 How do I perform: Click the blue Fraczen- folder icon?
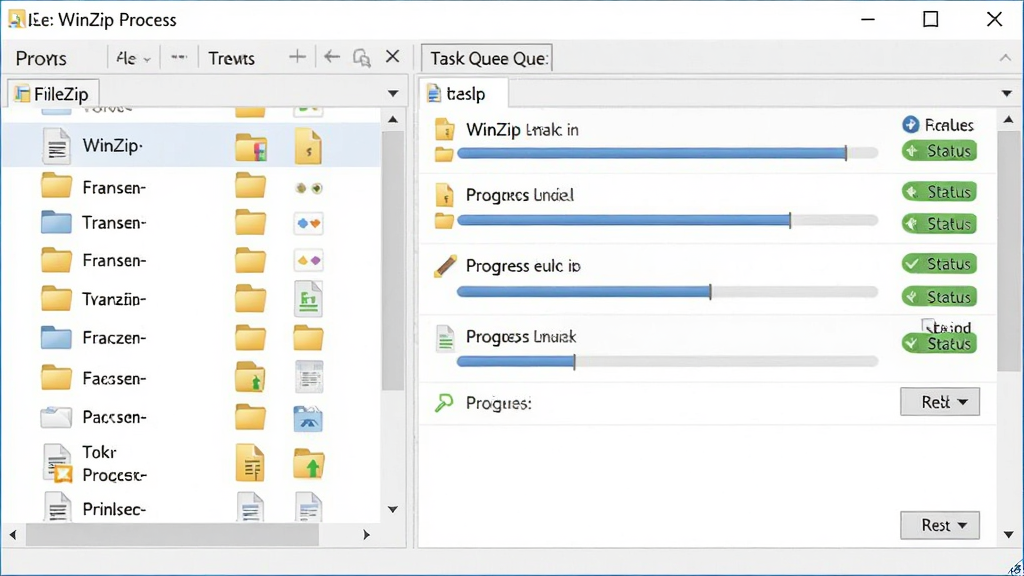56,338
